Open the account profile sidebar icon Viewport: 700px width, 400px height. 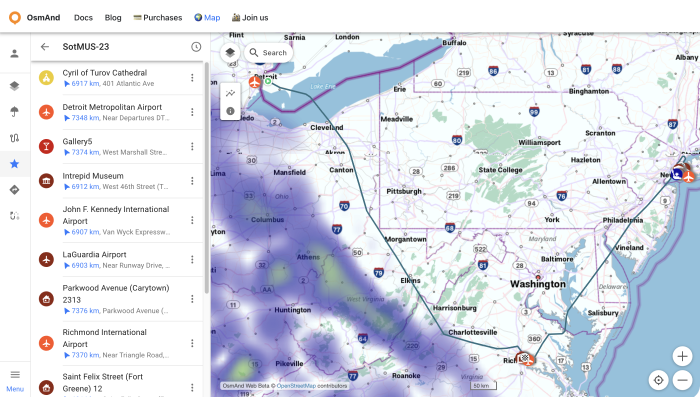tap(14, 54)
